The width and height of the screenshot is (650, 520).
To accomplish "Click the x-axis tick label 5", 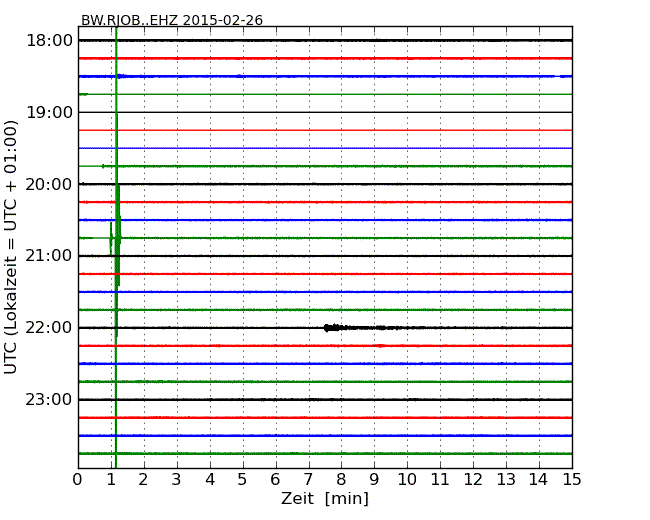I will tap(243, 480).
